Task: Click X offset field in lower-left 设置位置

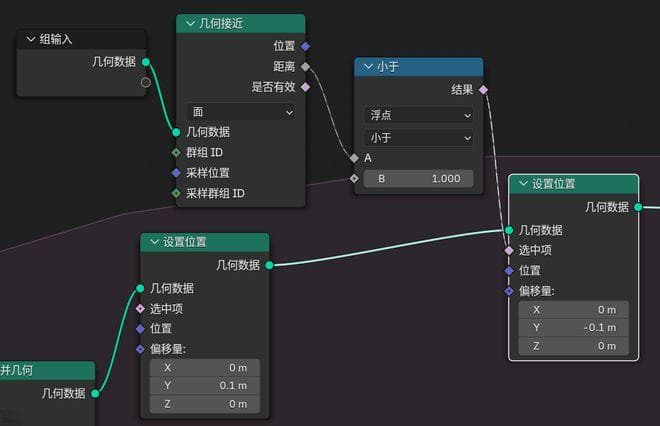Action: pos(205,368)
